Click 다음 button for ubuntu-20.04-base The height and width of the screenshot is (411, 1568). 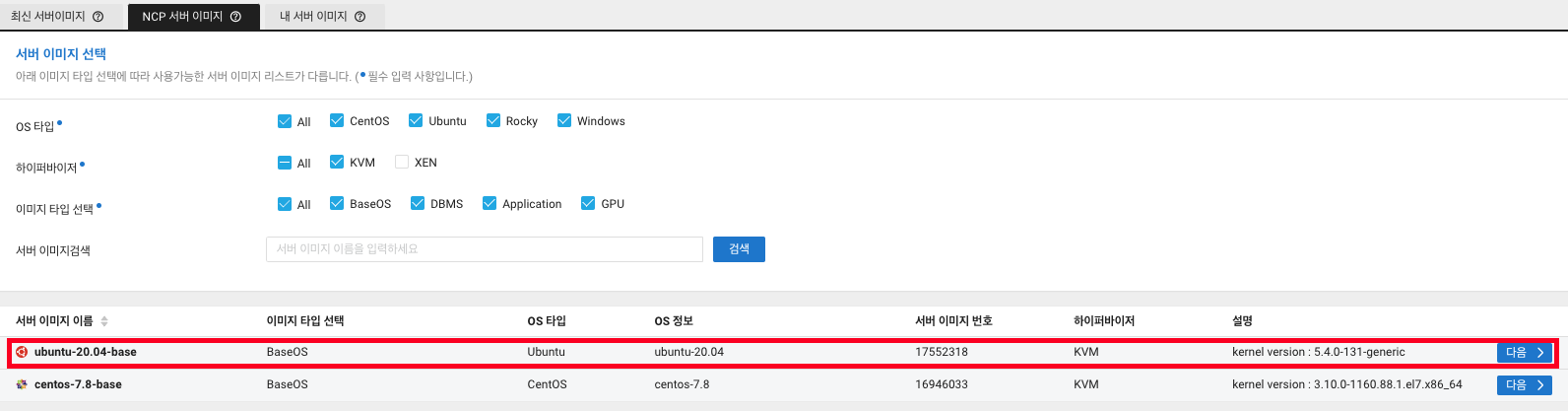pos(1525,352)
